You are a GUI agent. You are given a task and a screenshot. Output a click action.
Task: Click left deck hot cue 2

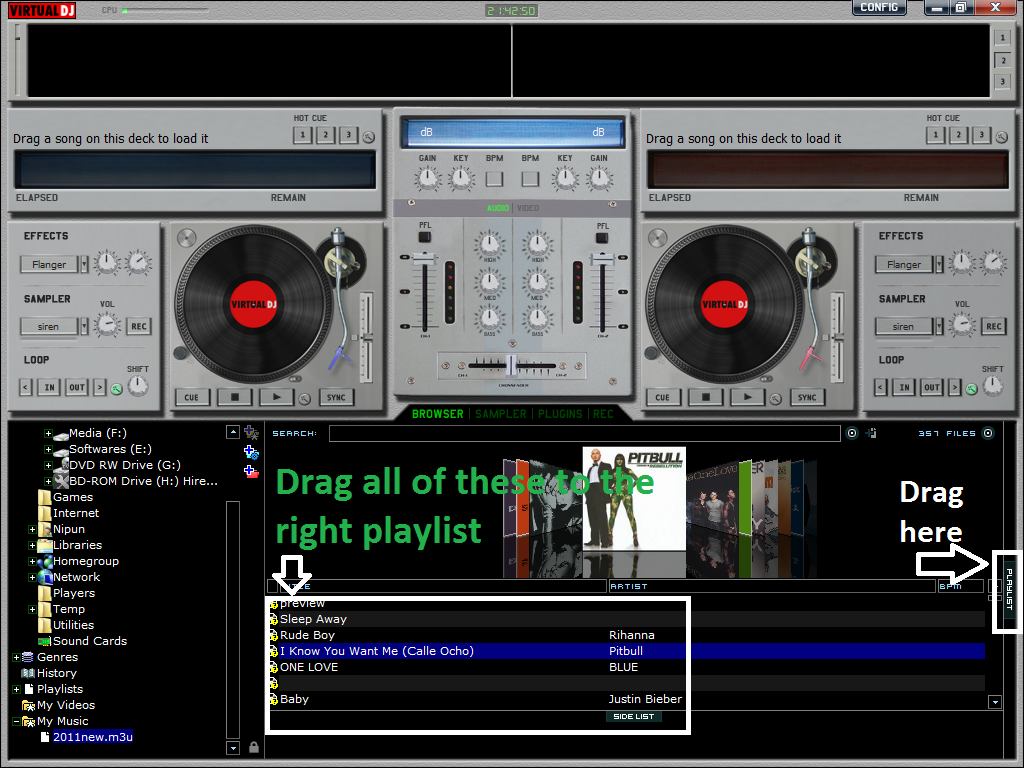(x=325, y=135)
